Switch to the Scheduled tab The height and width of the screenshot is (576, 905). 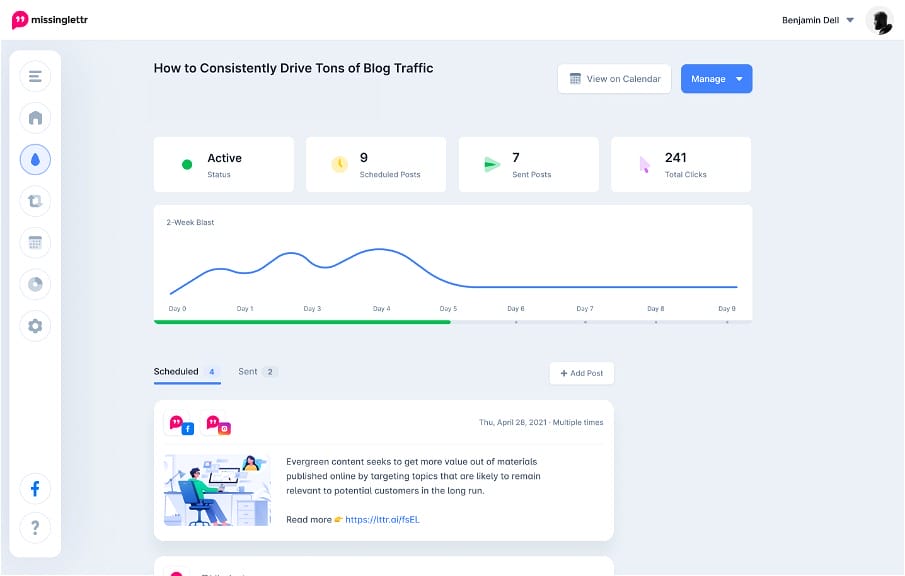(186, 372)
